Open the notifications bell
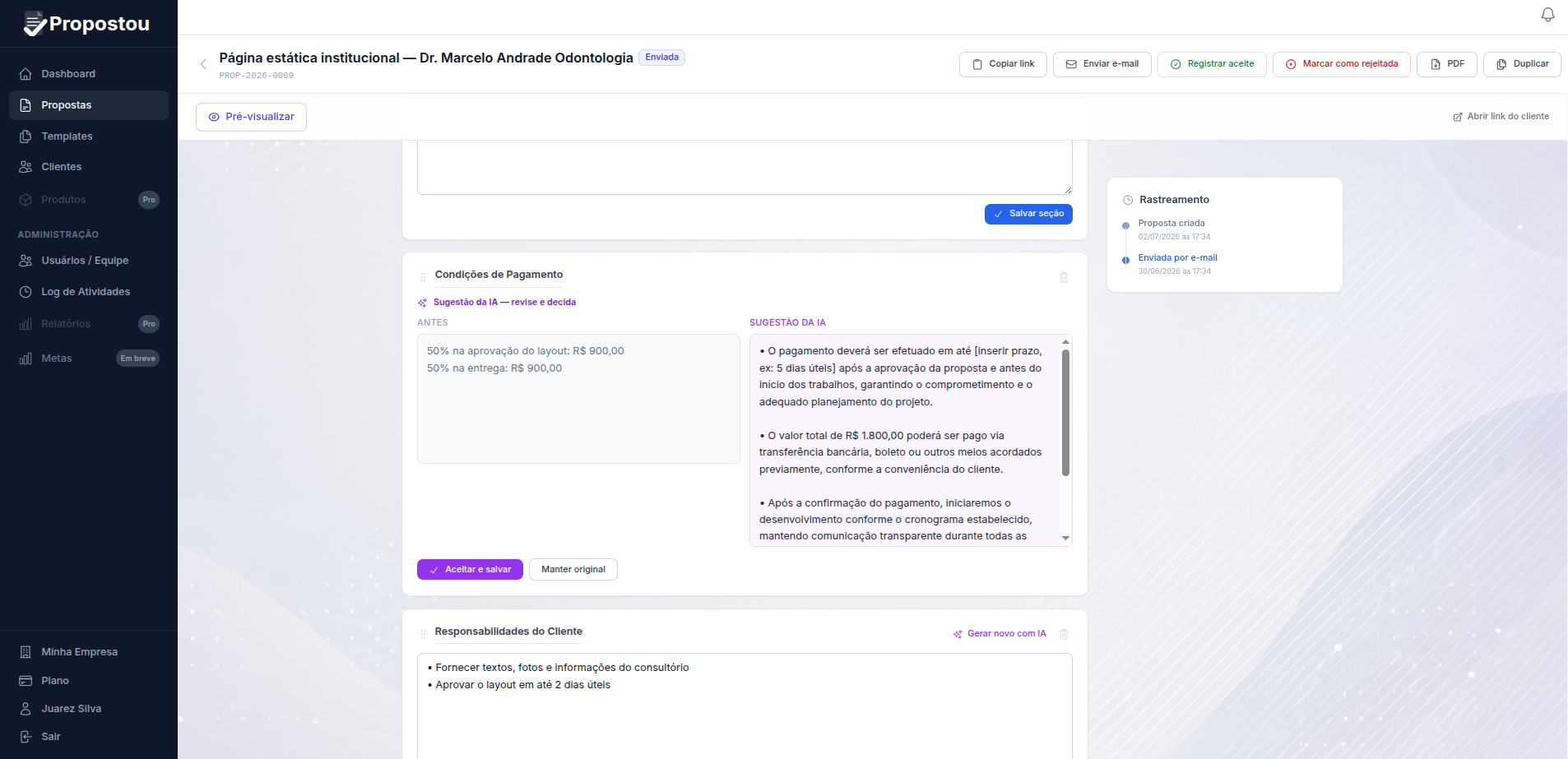This screenshot has height=759, width=1568. [1547, 15]
